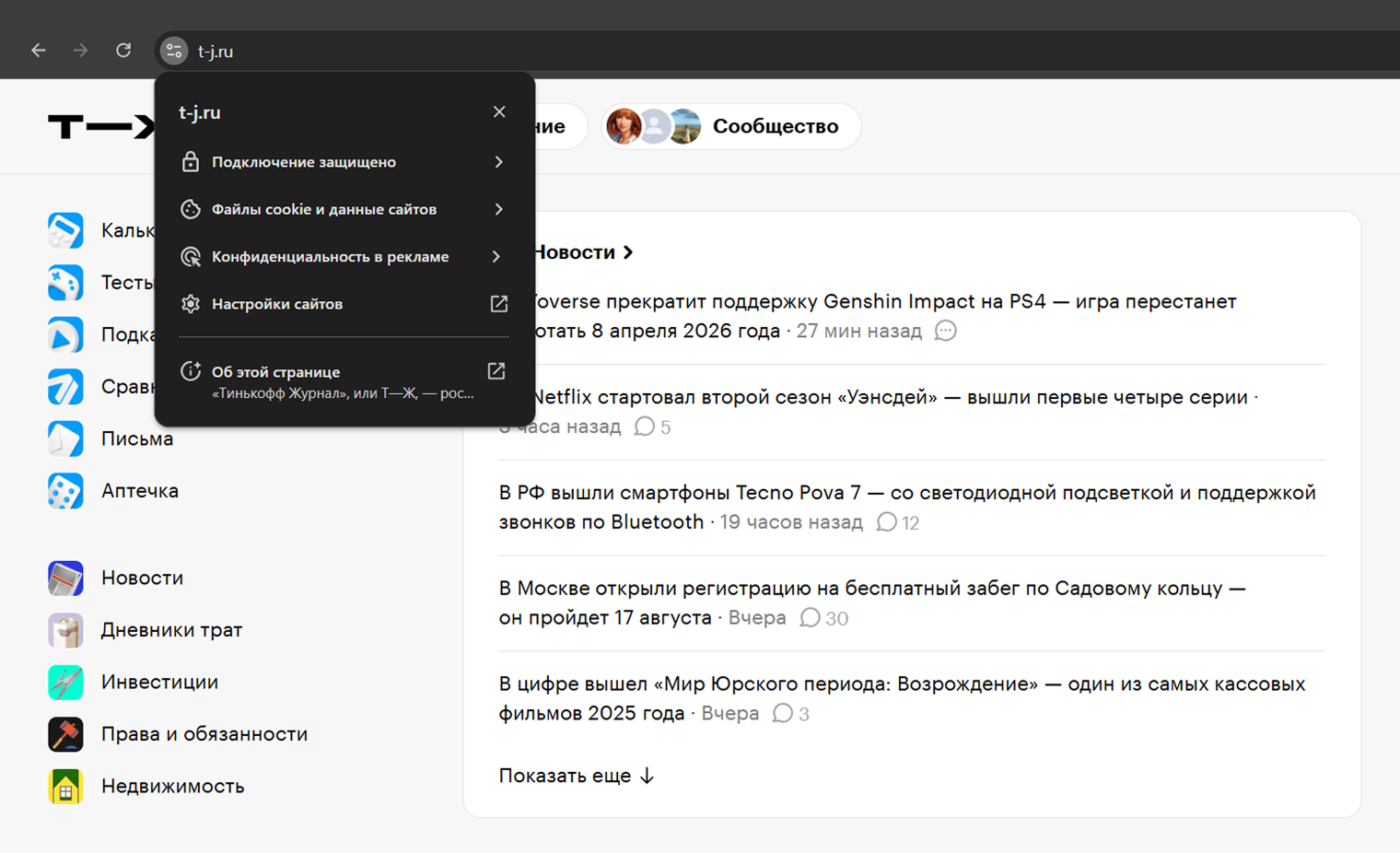Open the Садовое кольцо run article
The image size is (1400, 853).
tap(872, 602)
